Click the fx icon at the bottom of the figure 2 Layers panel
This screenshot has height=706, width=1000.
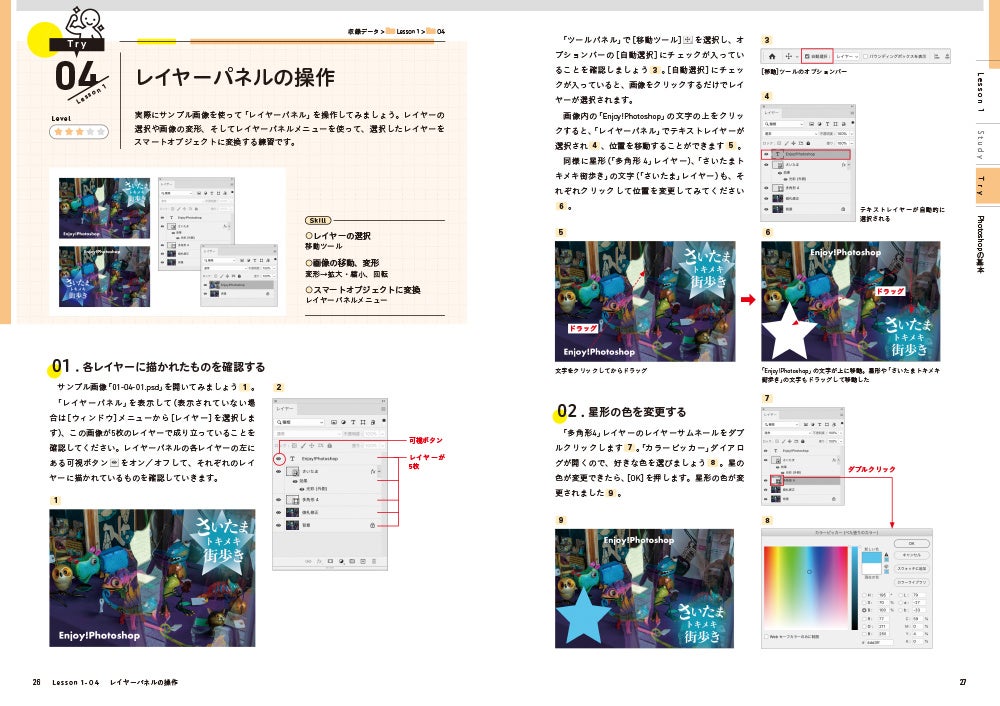[x=320, y=561]
